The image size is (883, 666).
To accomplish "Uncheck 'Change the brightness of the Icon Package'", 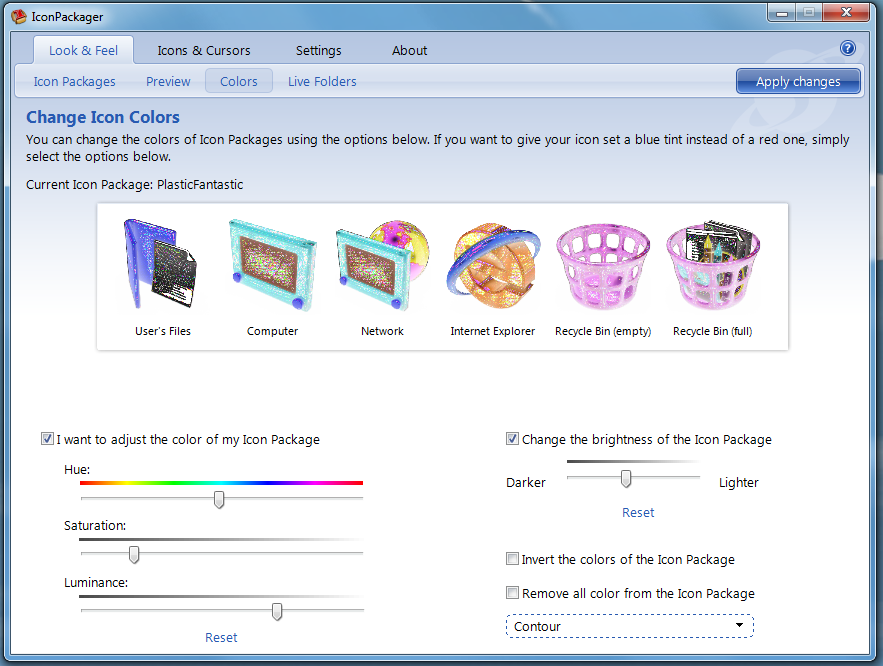I will coord(512,438).
